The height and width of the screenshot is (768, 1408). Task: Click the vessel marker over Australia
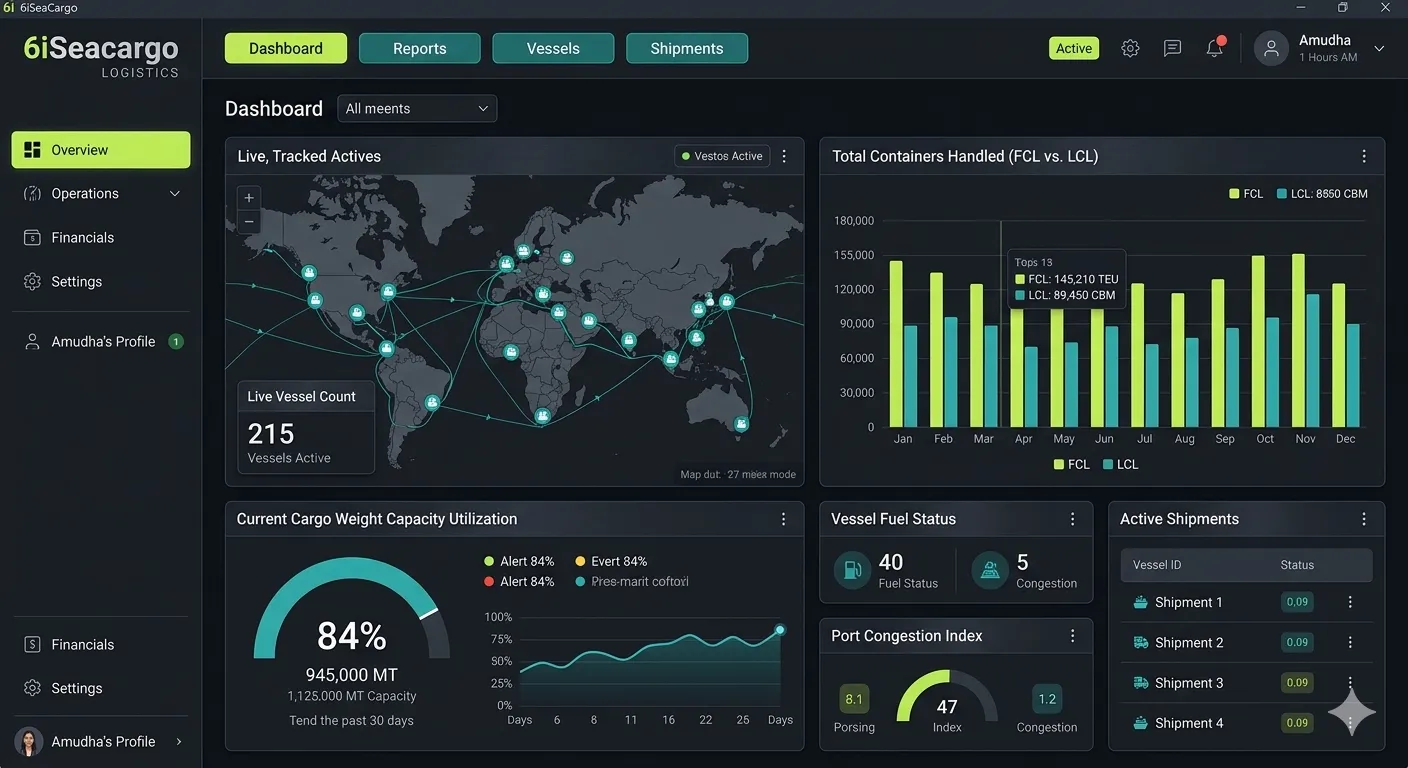tap(741, 424)
